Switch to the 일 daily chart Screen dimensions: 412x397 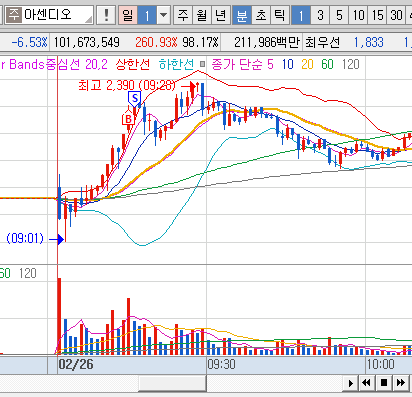click(128, 15)
